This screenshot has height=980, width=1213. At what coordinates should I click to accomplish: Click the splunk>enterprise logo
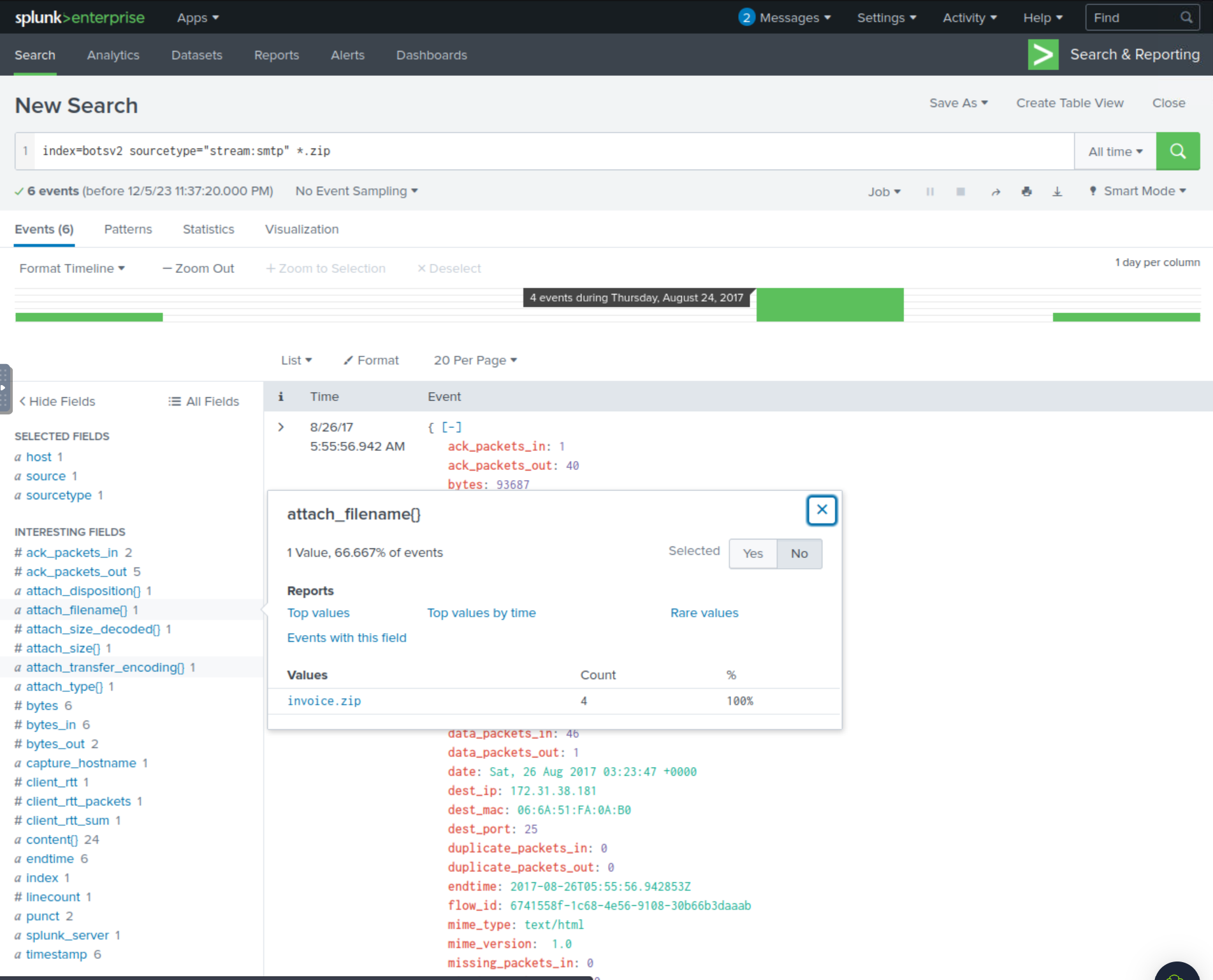80,17
